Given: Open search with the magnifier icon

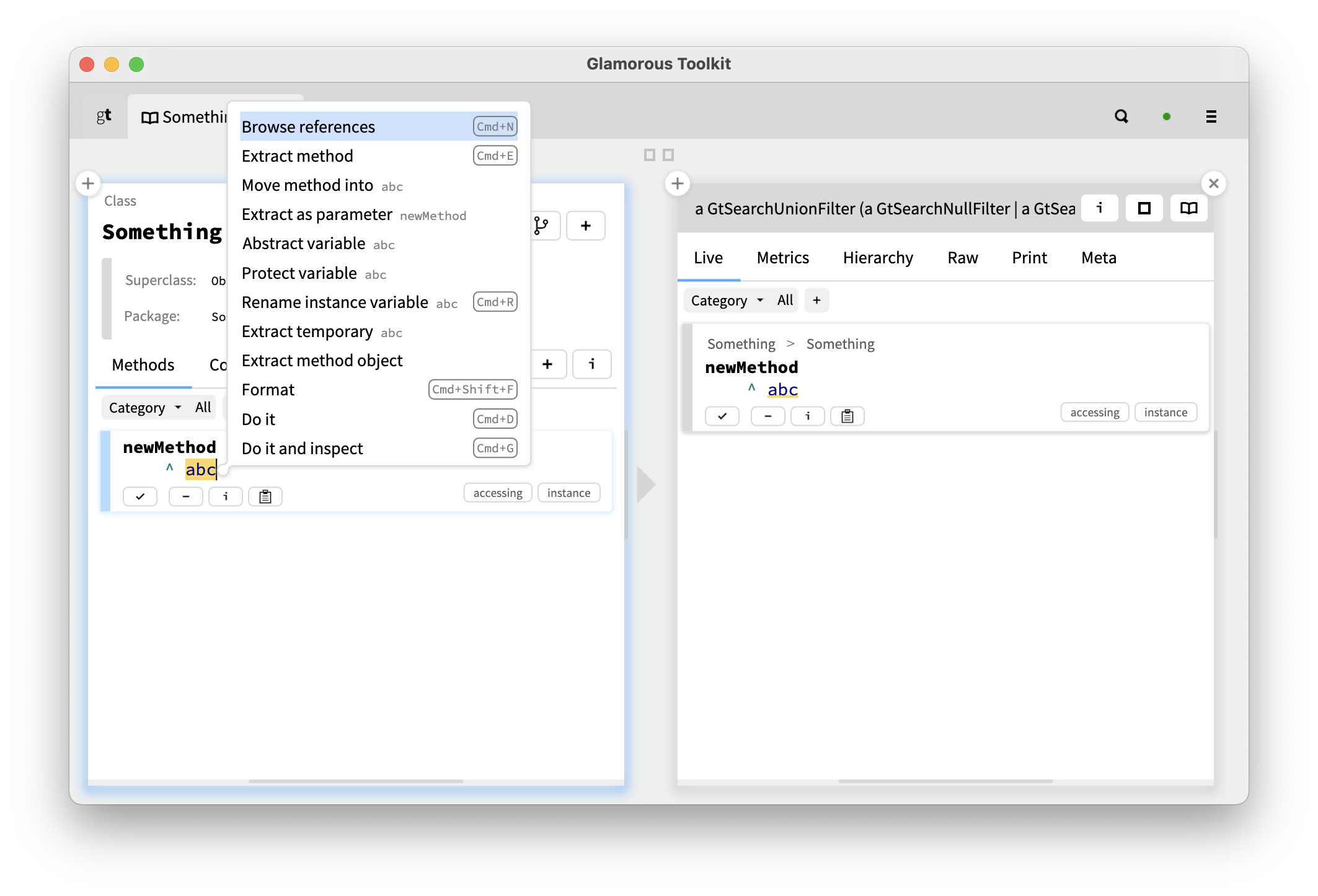Looking at the screenshot, I should click(x=1121, y=116).
